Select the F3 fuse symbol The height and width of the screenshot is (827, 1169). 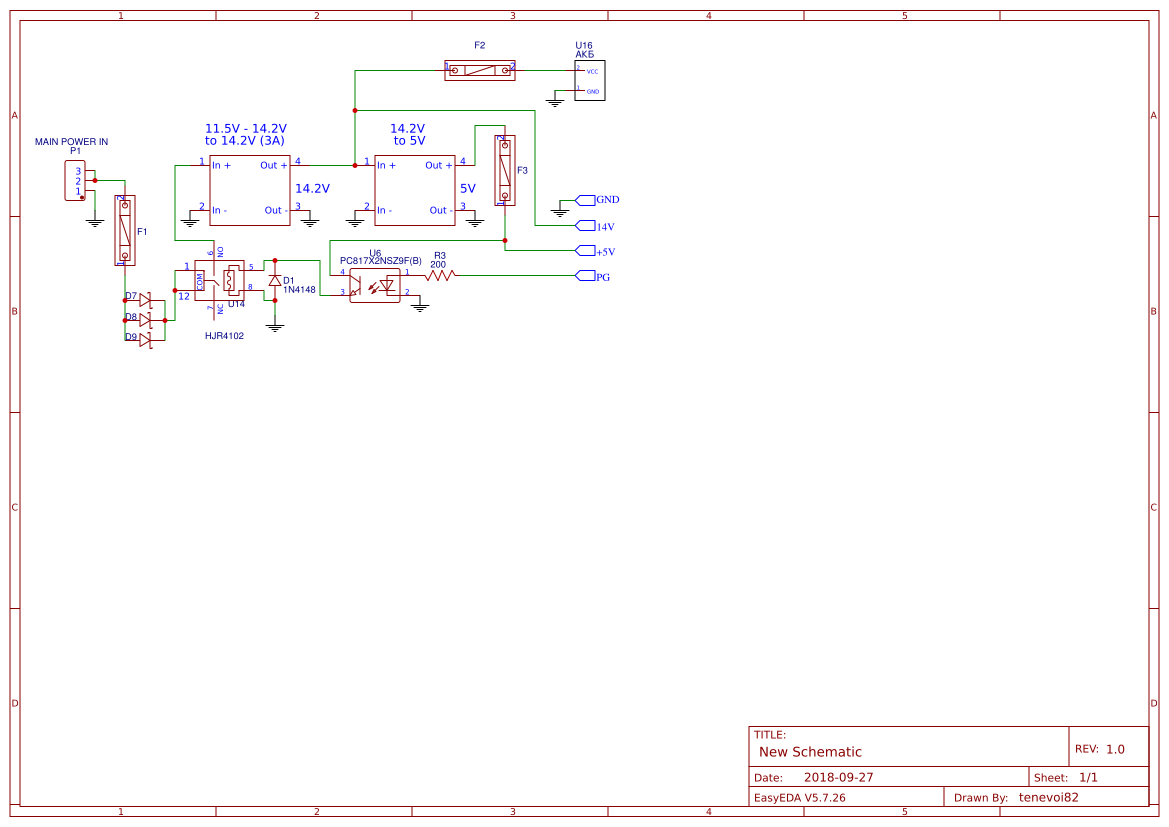(505, 172)
